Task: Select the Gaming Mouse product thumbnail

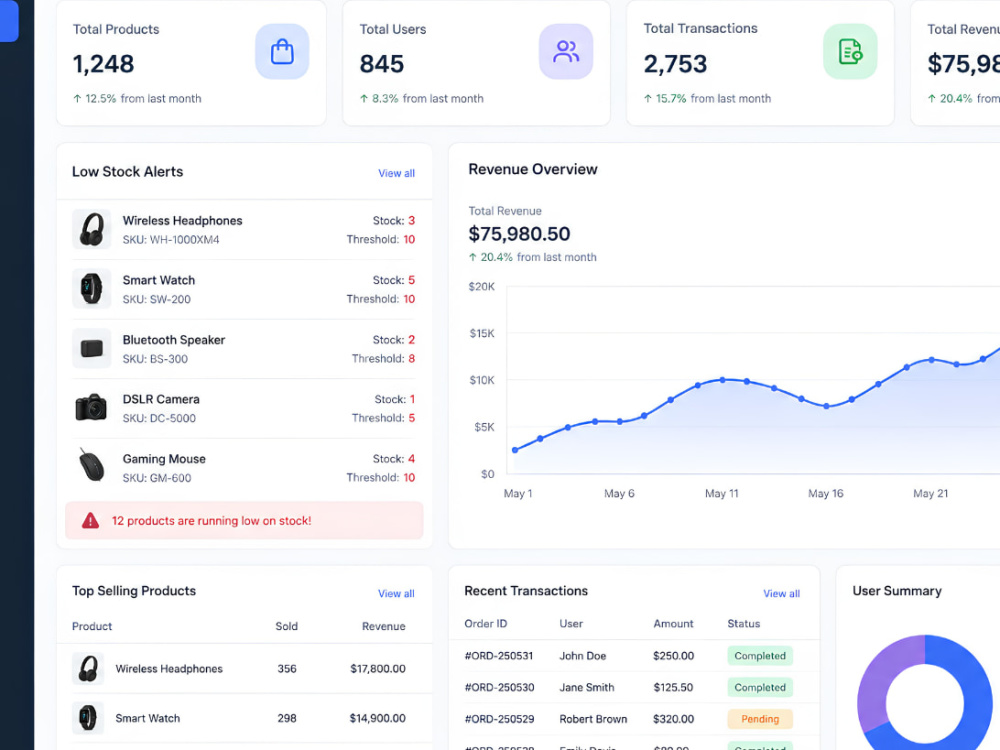Action: (92, 465)
